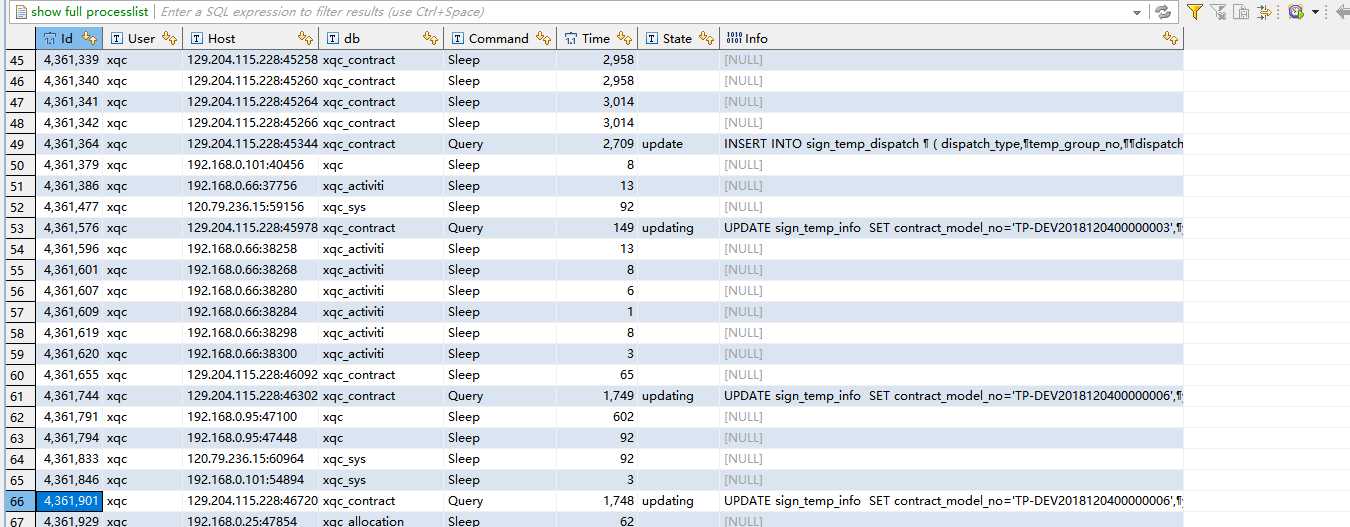Sort by the Time column arrows
Screen dimensions: 1350x527
coord(624,38)
